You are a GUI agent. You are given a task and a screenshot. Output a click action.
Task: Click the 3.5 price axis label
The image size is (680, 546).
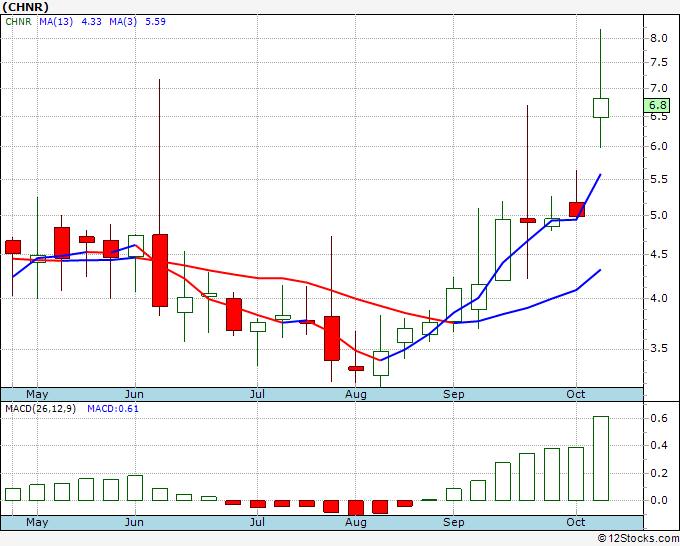(x=658, y=348)
